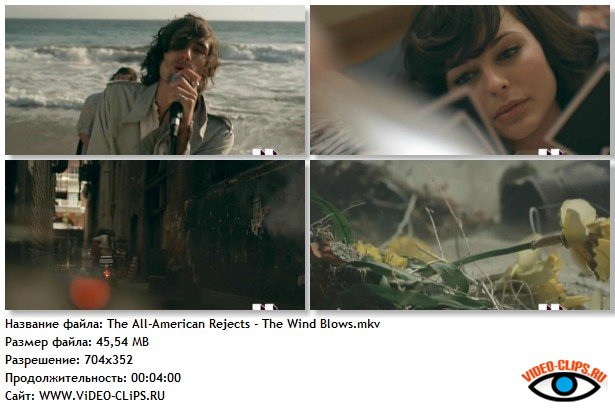
Task: Select the resolution 704x352 text
Action: point(109,360)
